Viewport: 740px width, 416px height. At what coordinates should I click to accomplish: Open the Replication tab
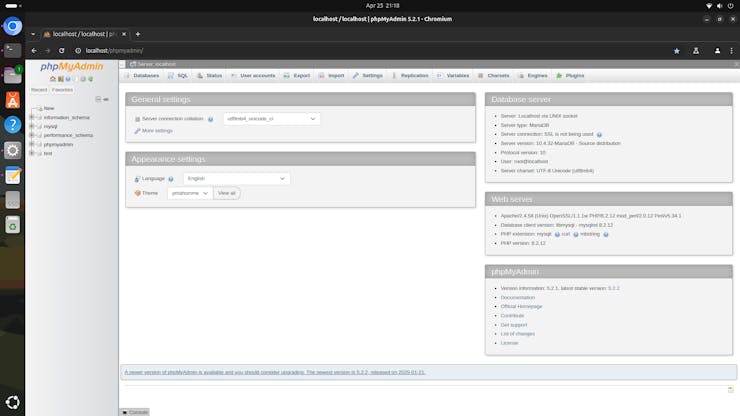(x=410, y=76)
